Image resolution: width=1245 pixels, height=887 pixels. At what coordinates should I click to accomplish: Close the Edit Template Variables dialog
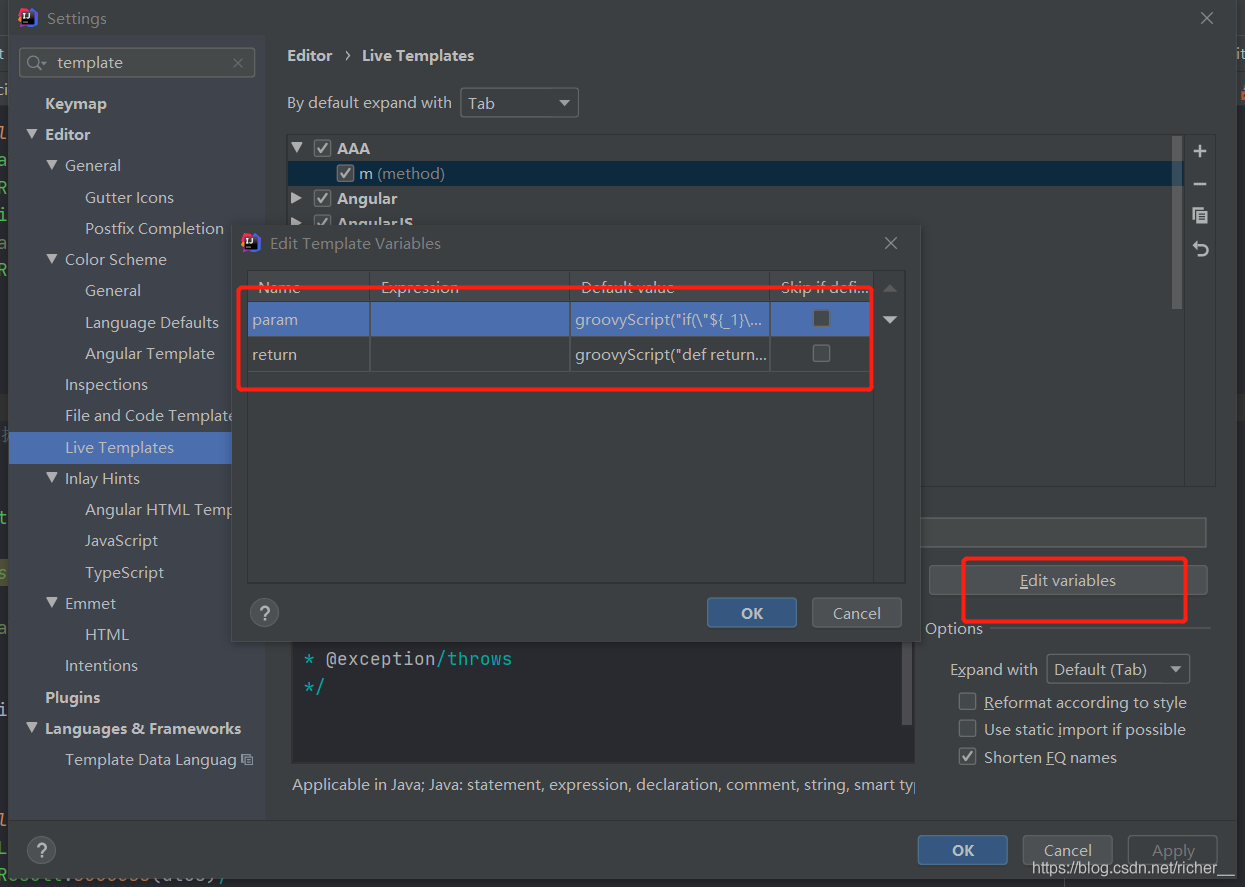(x=891, y=243)
